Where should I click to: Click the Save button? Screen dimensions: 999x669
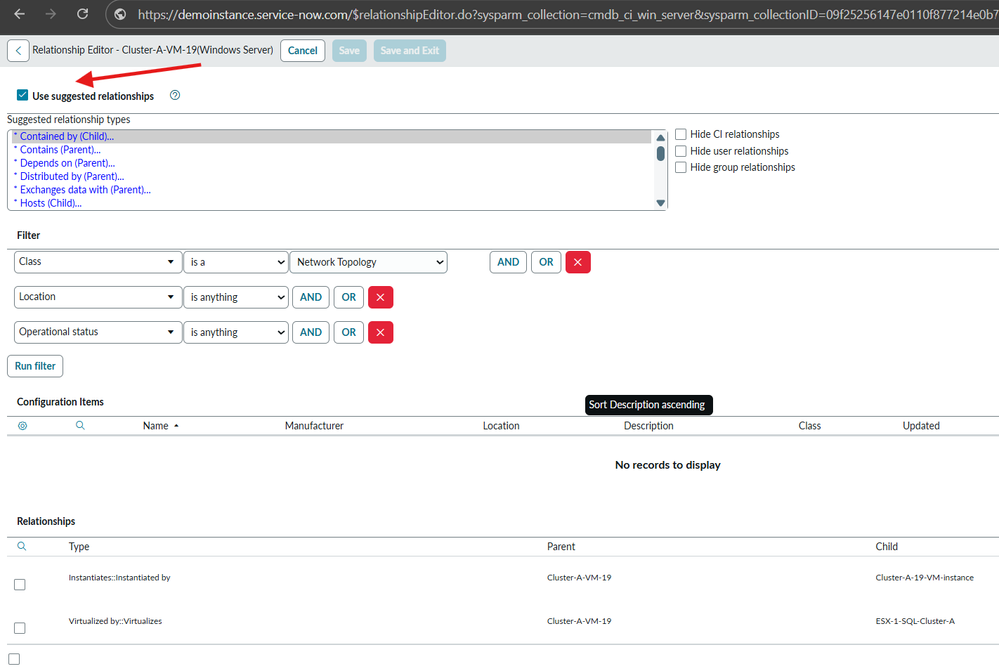[x=349, y=50]
